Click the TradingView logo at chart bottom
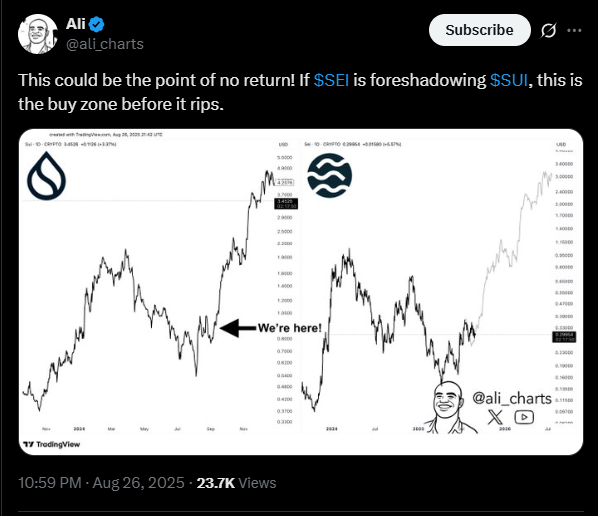The image size is (598, 516). pyautogui.click(x=51, y=444)
